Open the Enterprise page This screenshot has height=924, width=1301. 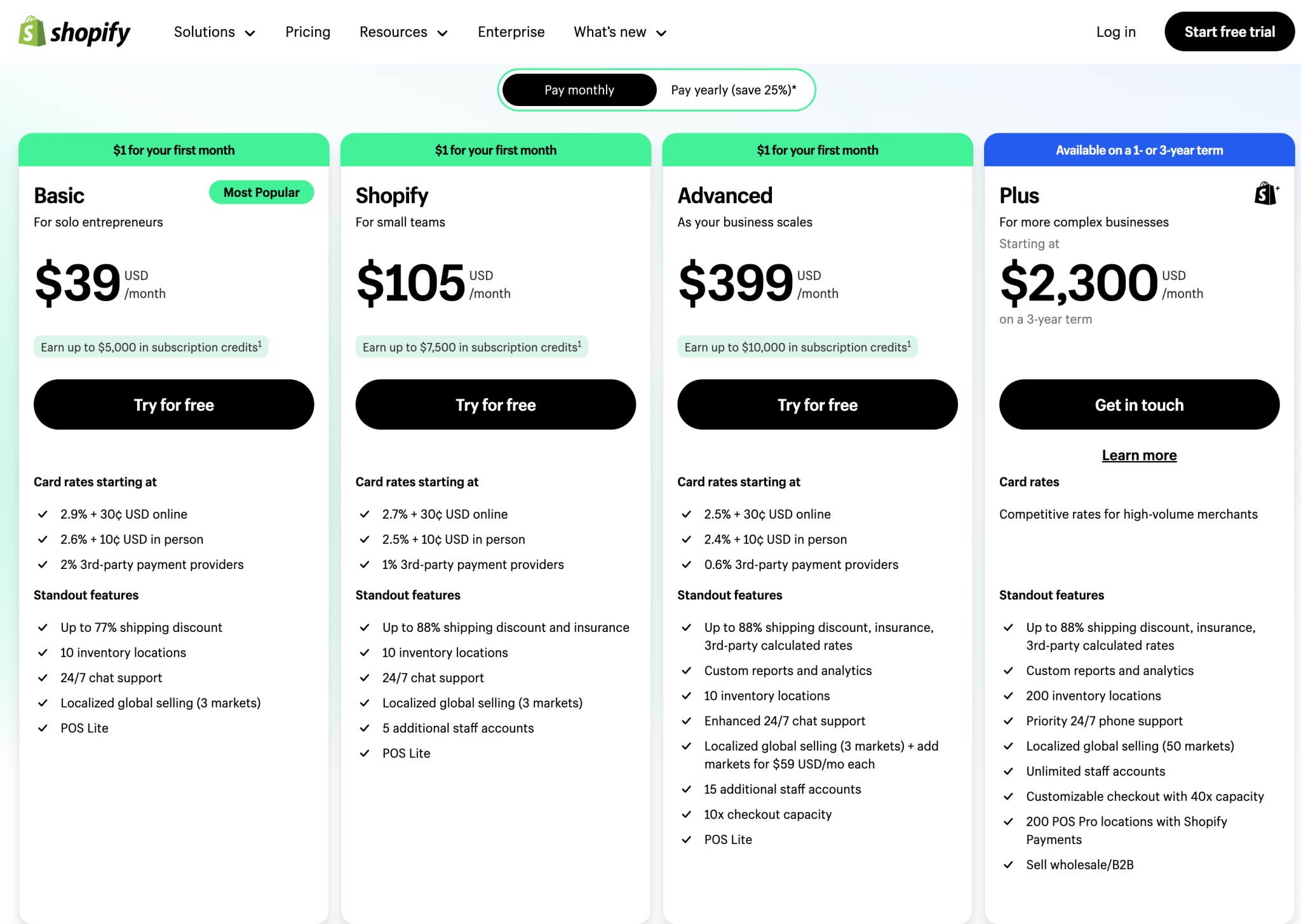point(511,32)
